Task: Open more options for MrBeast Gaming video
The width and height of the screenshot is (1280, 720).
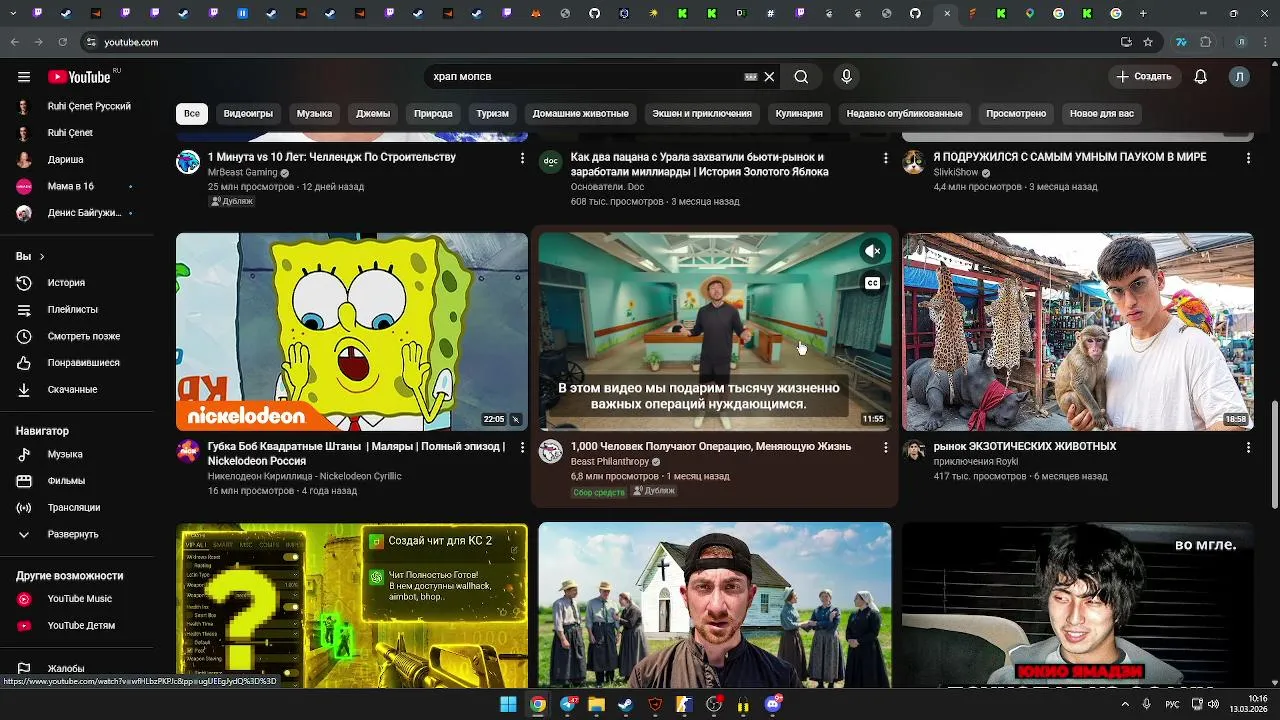Action: pos(522,158)
